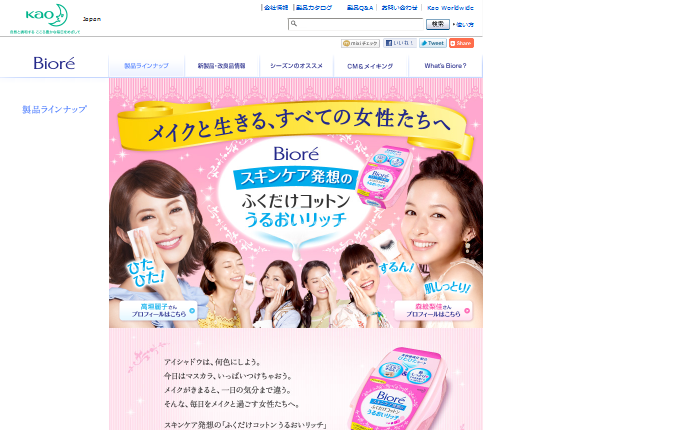Click the Bioré brand logo
Screen dimensions: 696x430
54,63
